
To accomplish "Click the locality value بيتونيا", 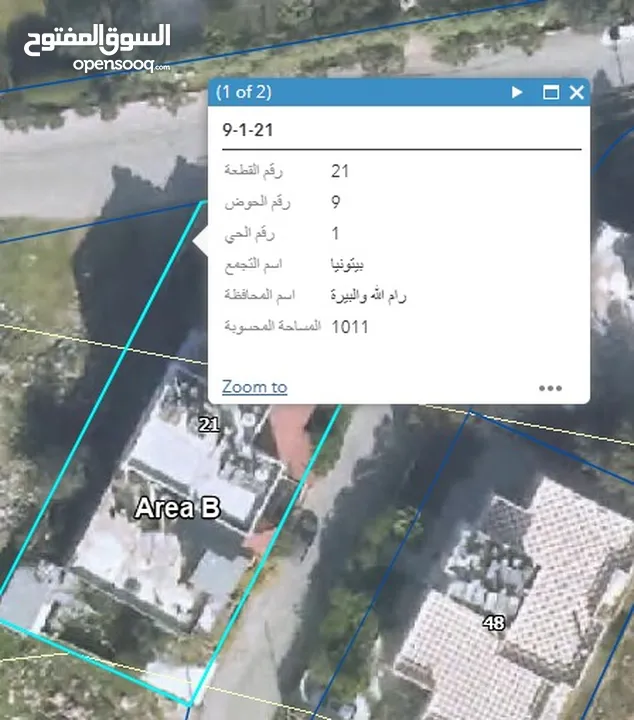I will click(347, 264).
